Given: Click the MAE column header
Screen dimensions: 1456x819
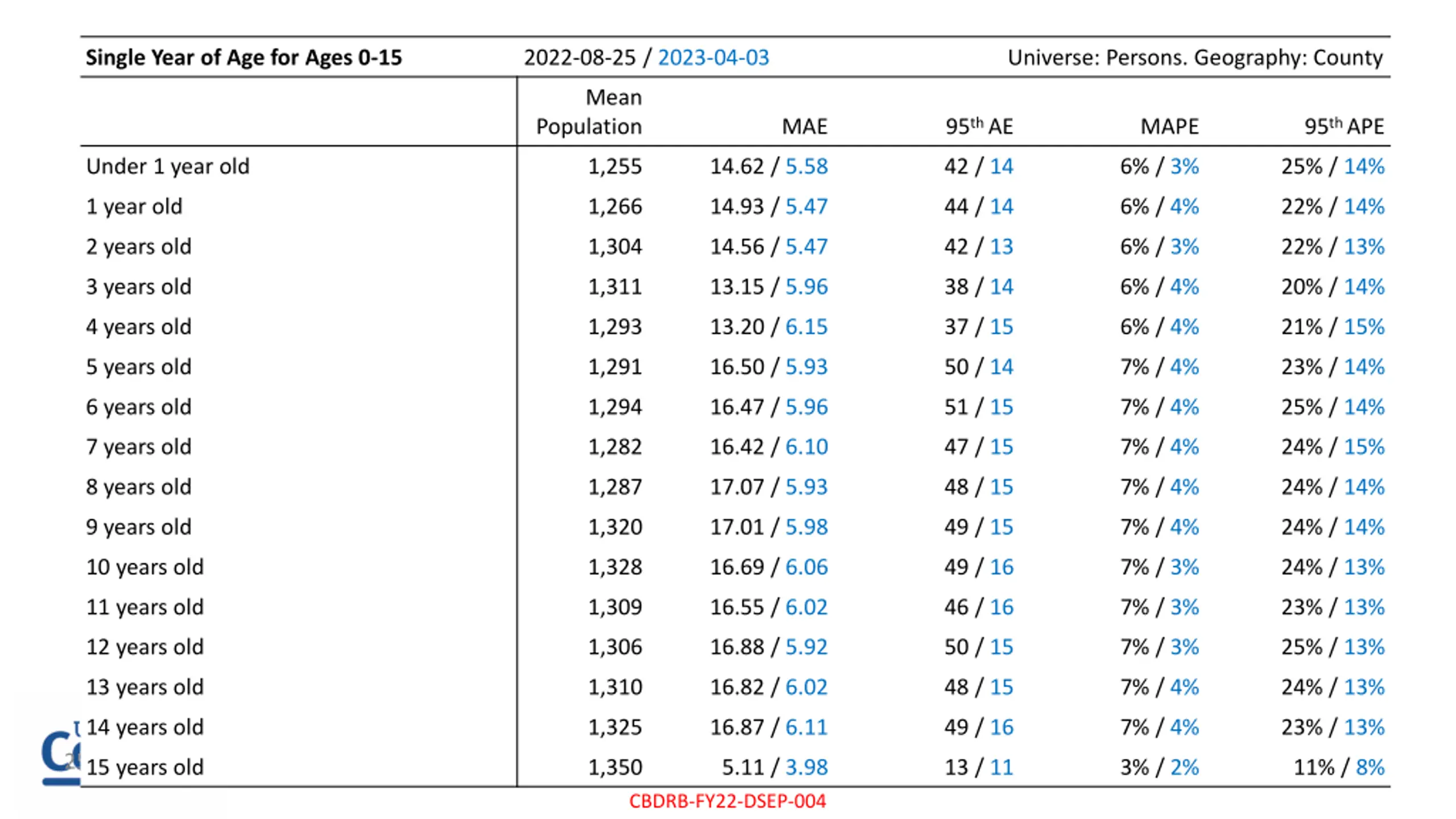Looking at the screenshot, I should click(x=804, y=126).
